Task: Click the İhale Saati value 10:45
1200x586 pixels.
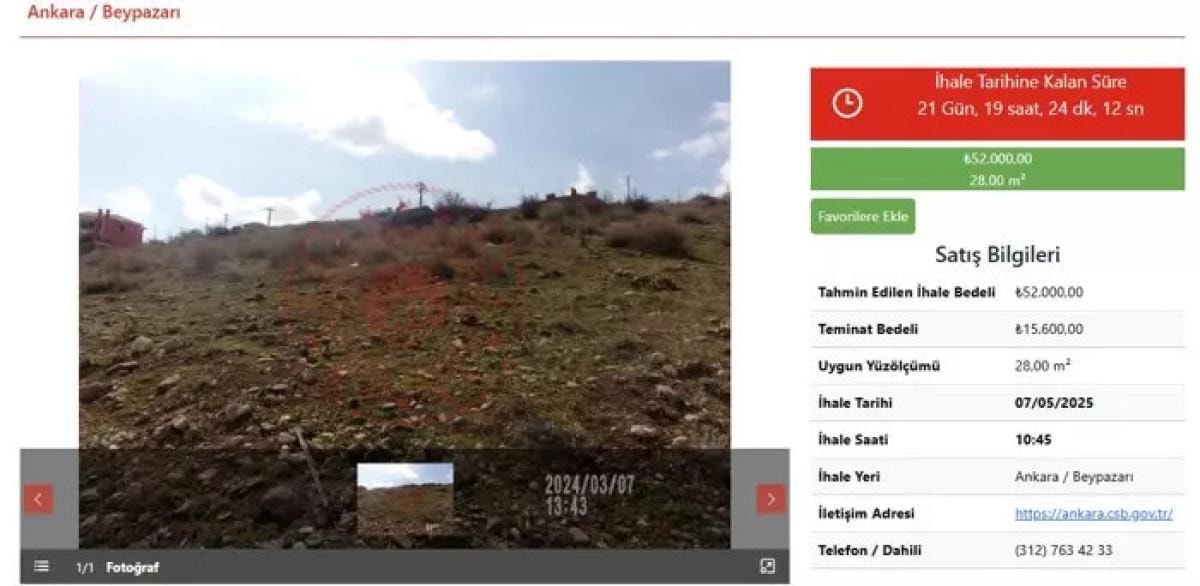Action: pyautogui.click(x=1033, y=440)
